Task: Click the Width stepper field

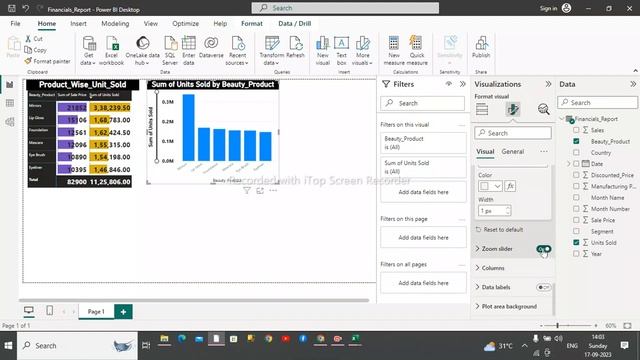Action: pos(494,211)
